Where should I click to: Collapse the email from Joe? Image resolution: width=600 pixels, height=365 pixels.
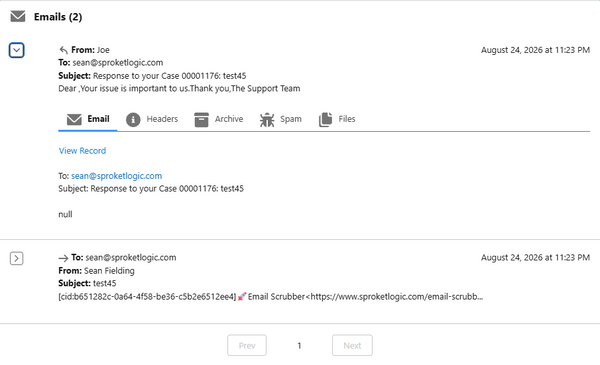coord(16,50)
